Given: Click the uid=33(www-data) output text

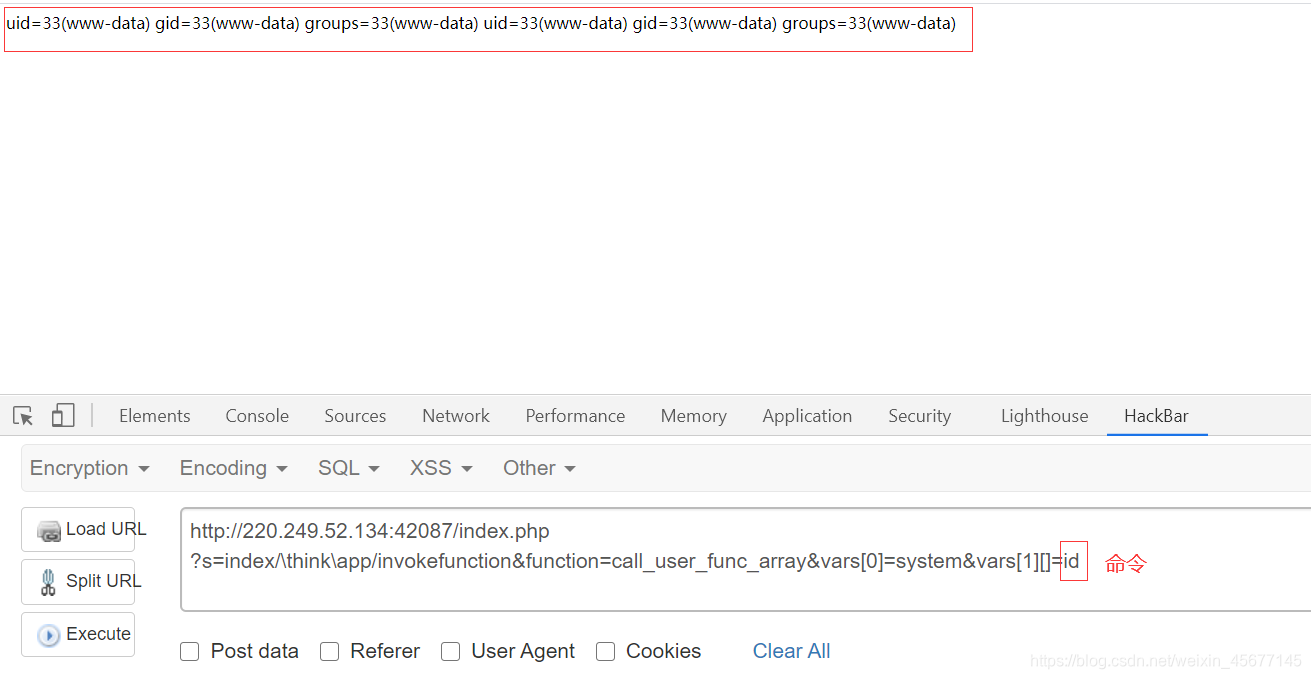Looking at the screenshot, I should (x=481, y=23).
